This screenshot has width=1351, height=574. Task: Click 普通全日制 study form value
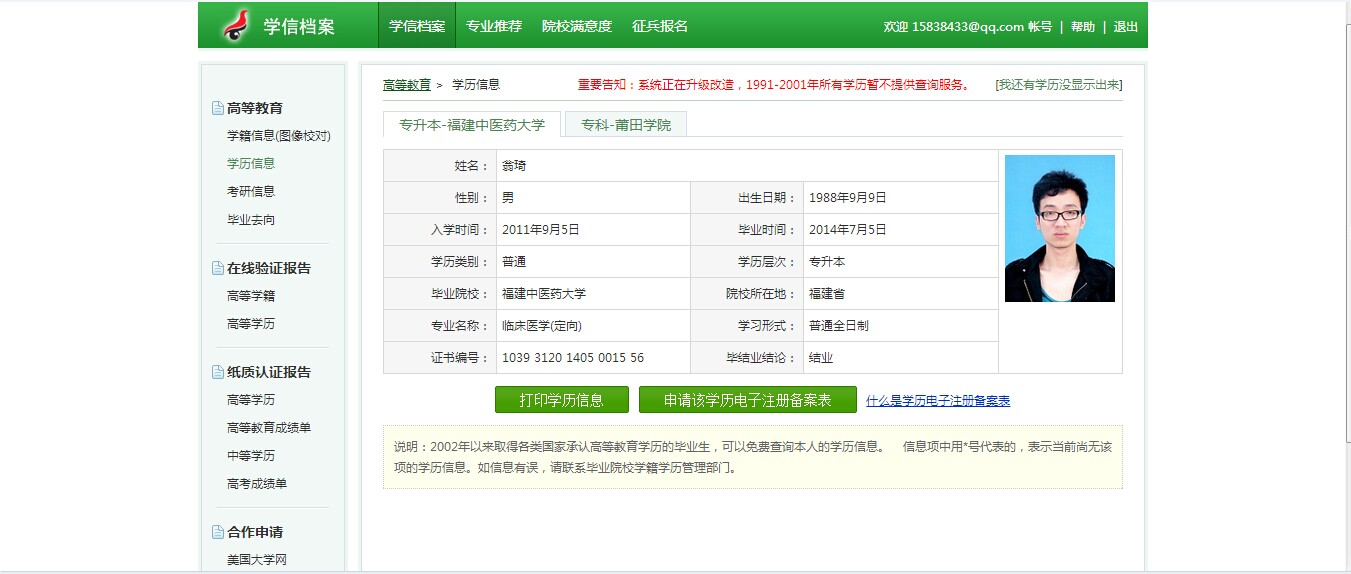click(x=839, y=326)
